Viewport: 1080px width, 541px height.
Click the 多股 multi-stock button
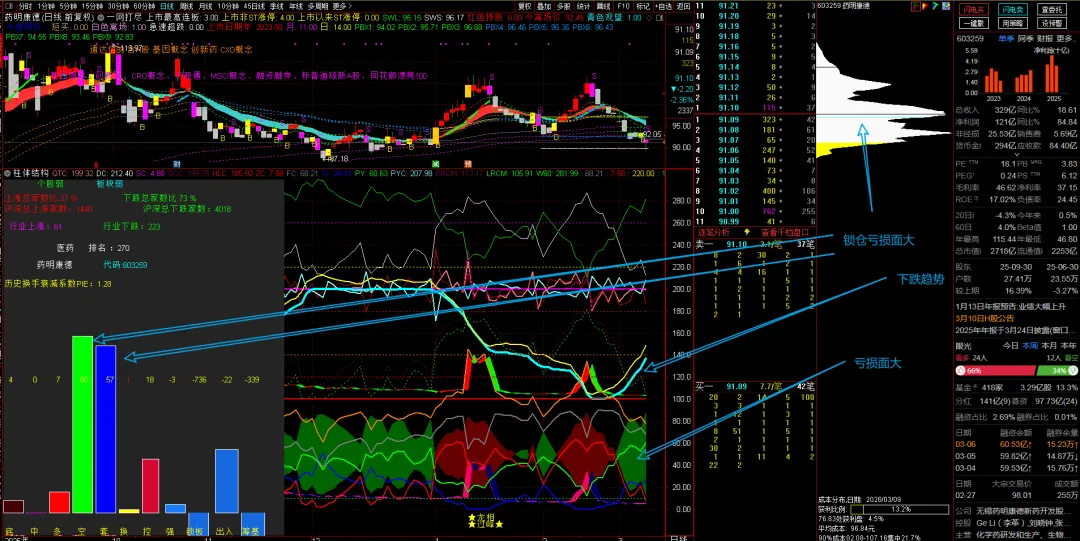click(563, 6)
